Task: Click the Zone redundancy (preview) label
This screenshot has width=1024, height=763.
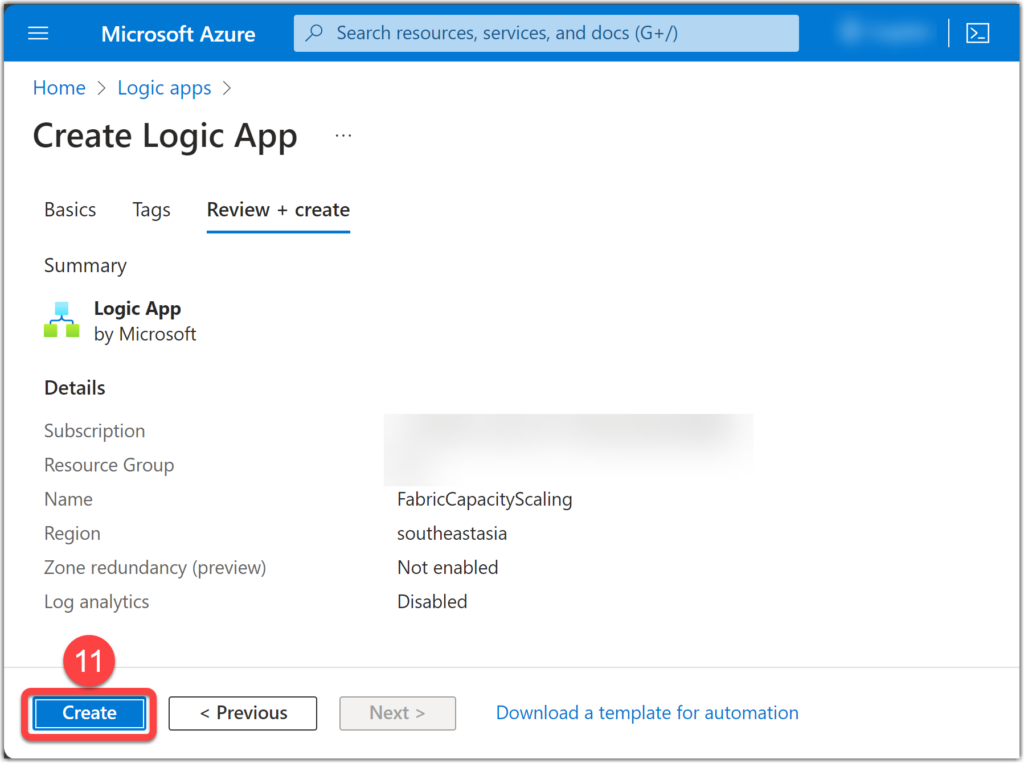Action: click(155, 567)
